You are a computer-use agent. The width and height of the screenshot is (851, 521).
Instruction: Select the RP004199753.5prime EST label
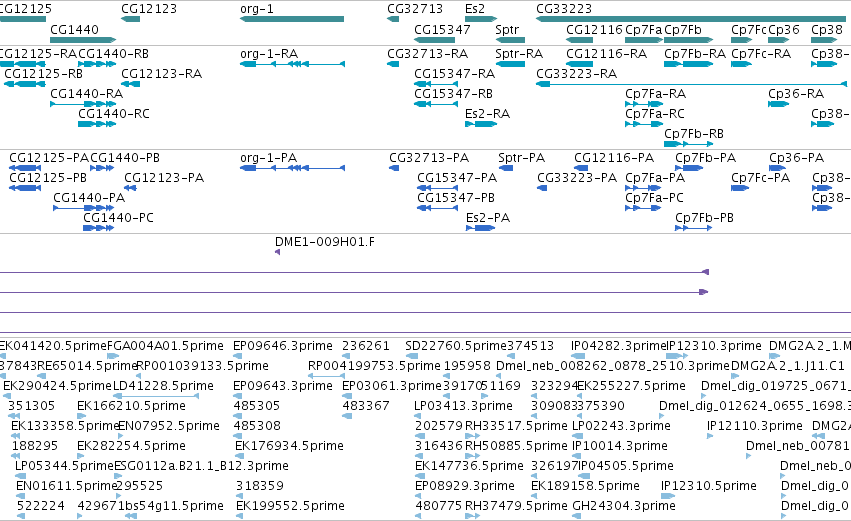[374, 366]
